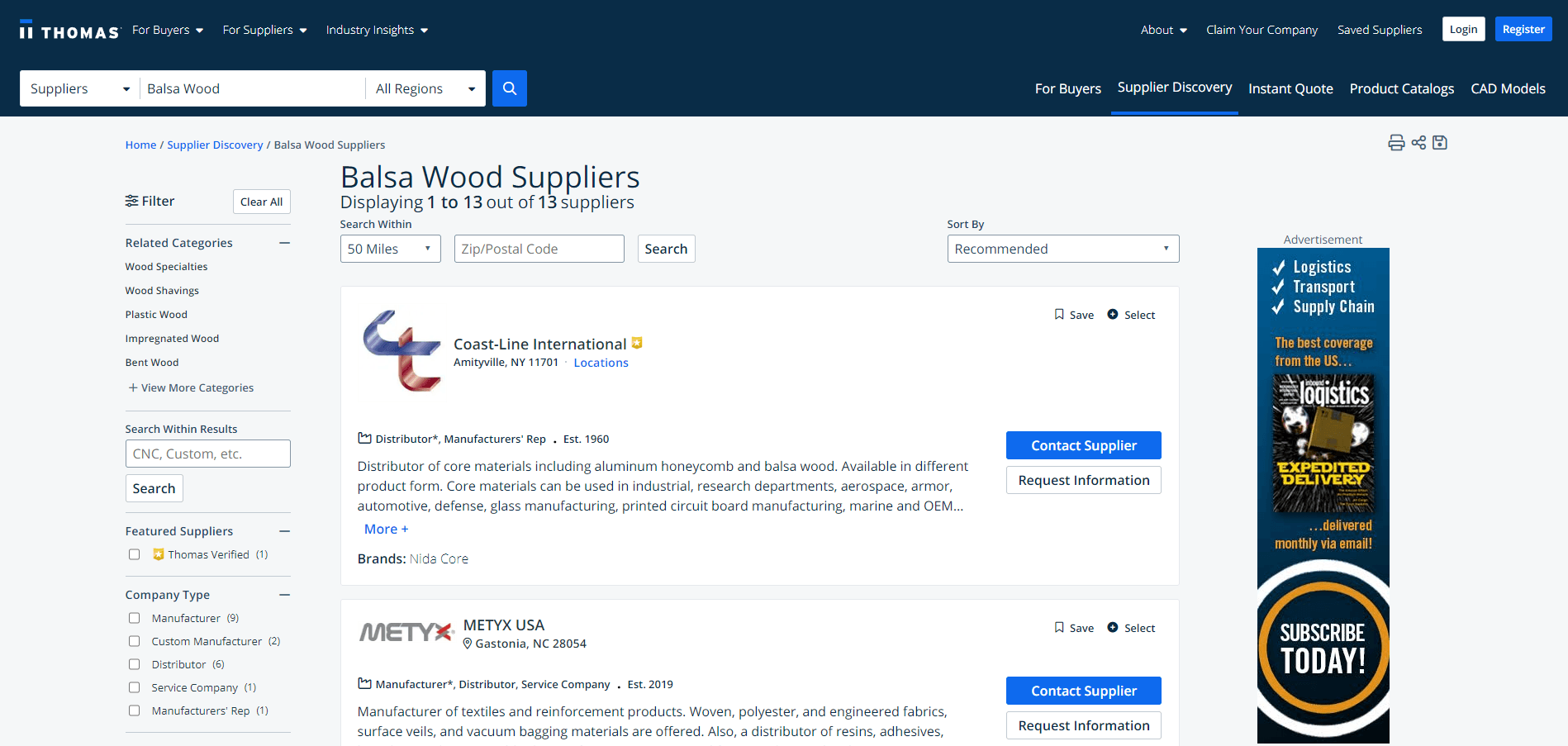Click plus icon beside View More Categories
This screenshot has width=1568, height=746.
click(x=133, y=387)
